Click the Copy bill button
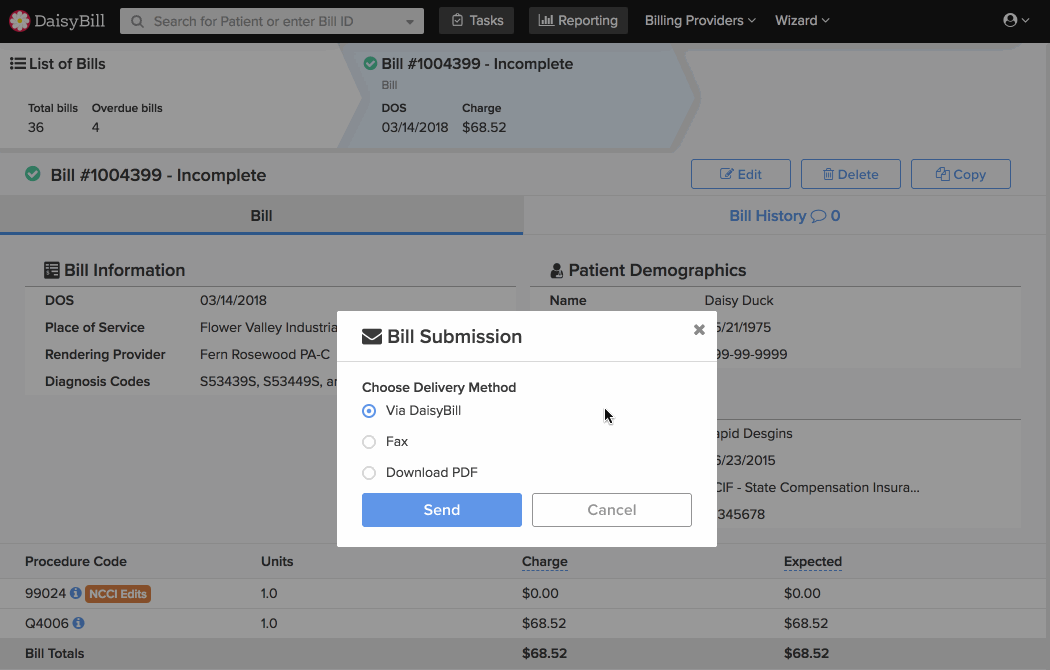 tap(961, 174)
